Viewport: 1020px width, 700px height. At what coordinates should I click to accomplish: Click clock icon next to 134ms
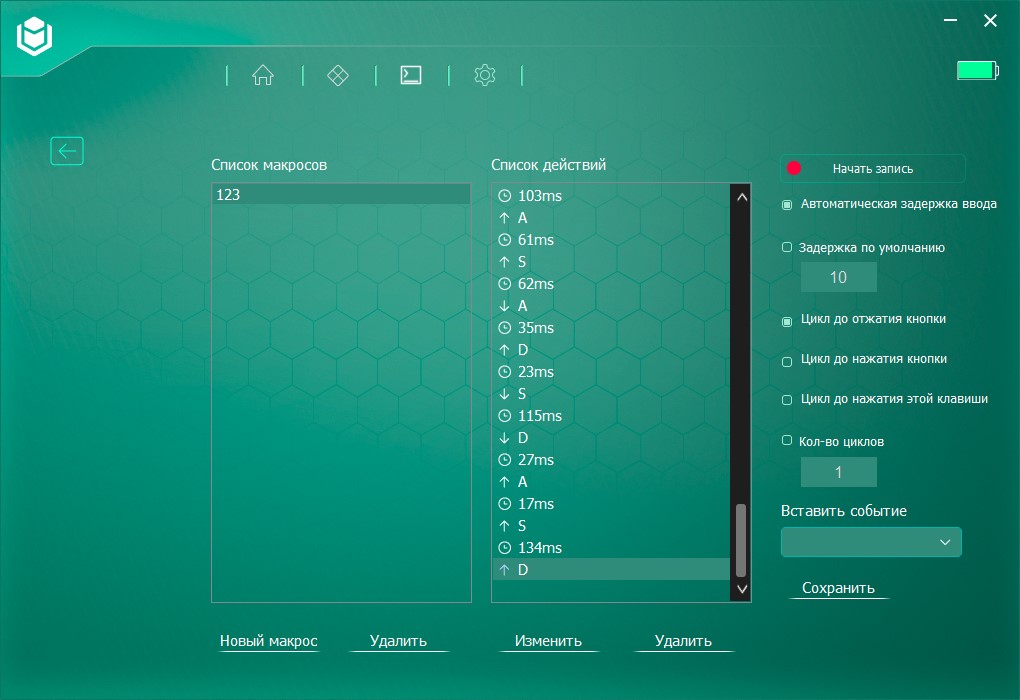pyautogui.click(x=505, y=548)
